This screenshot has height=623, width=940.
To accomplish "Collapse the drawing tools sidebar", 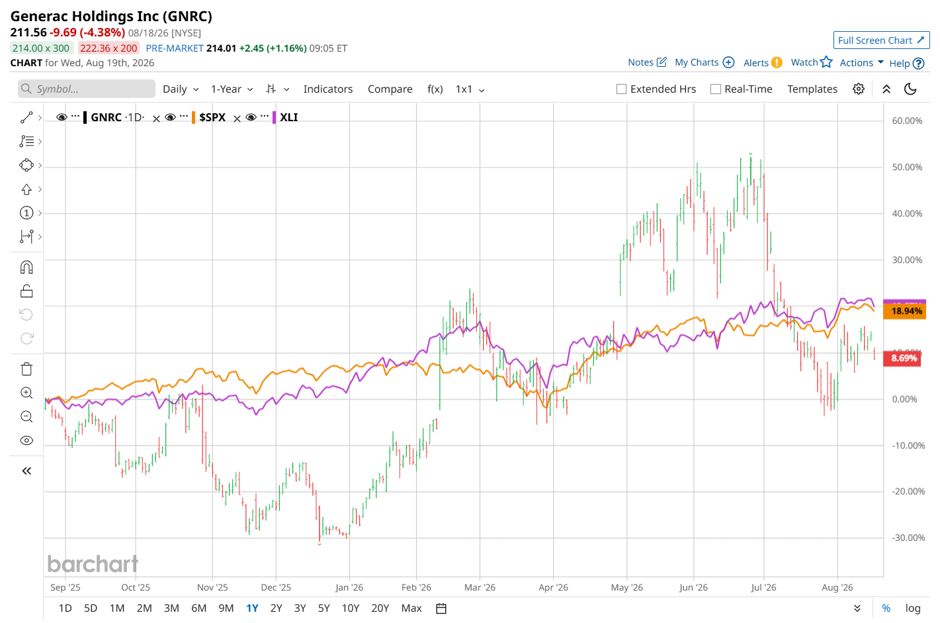I will pyautogui.click(x=26, y=471).
